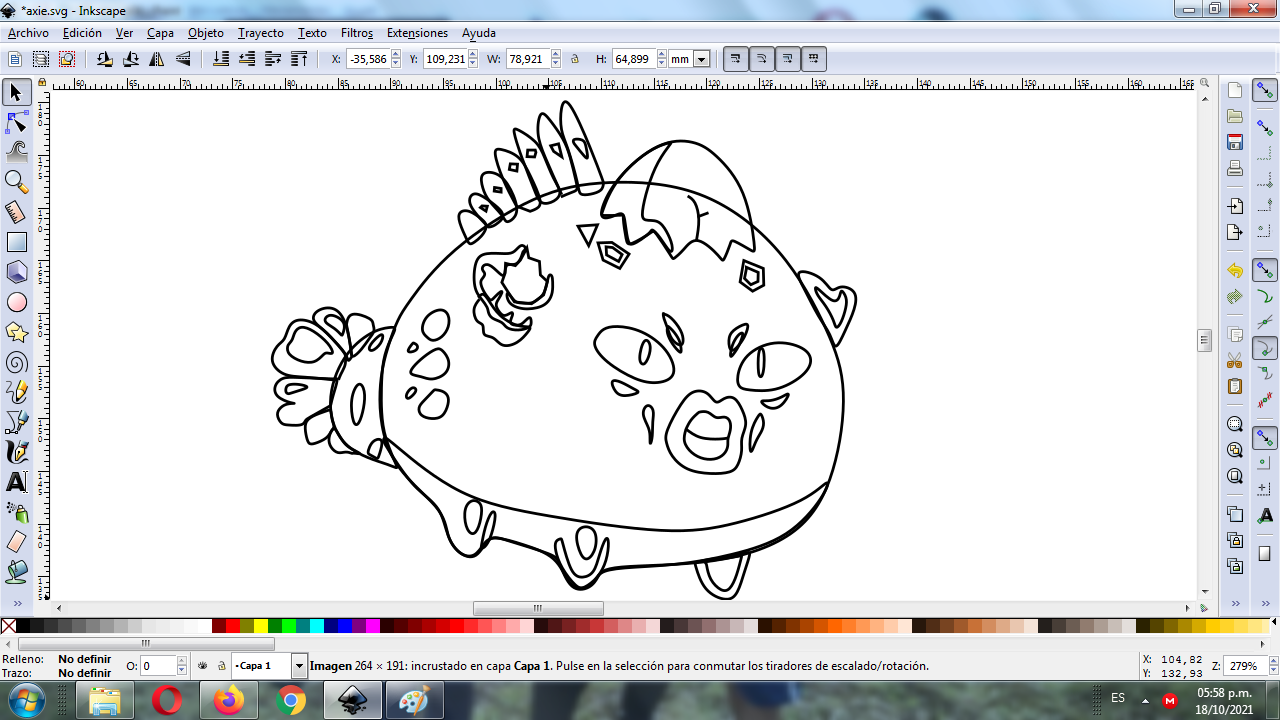Open the Filtros menu
The image size is (1280, 720).
coord(357,33)
